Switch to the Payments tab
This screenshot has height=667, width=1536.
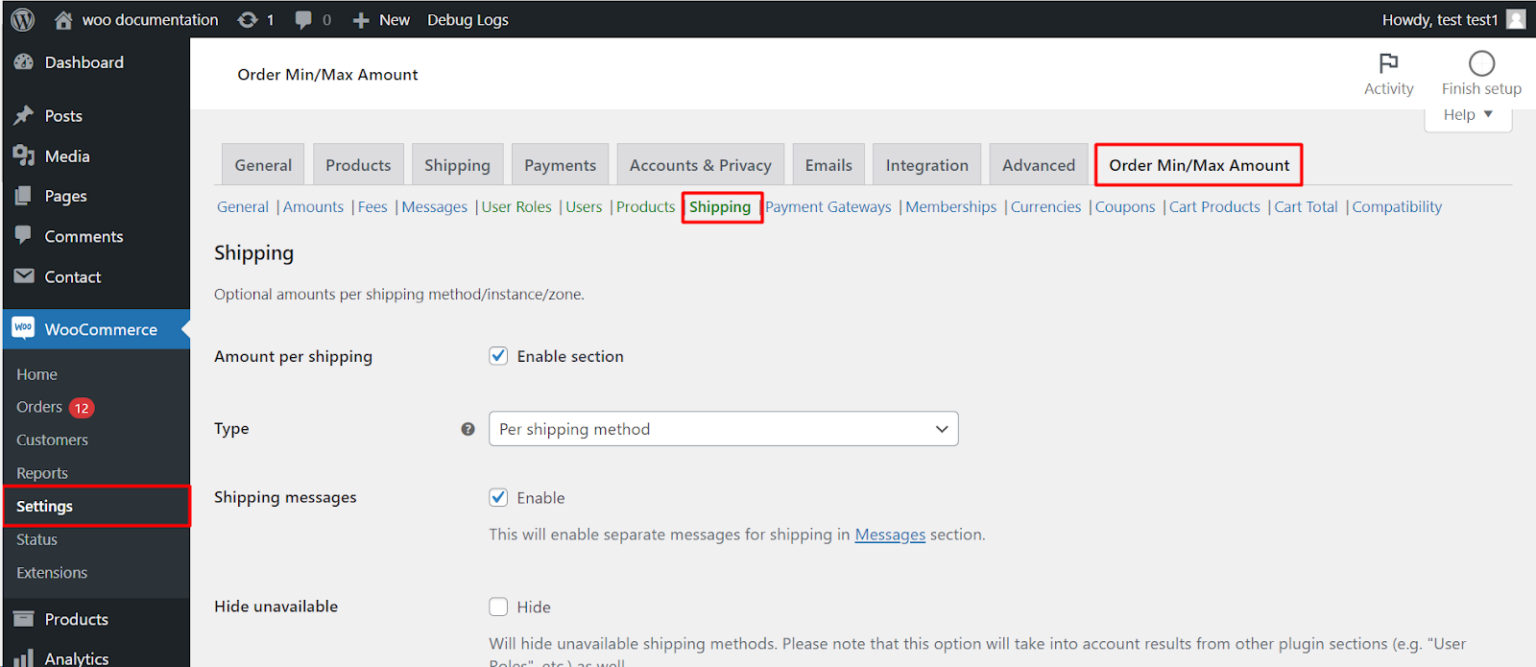coord(560,164)
